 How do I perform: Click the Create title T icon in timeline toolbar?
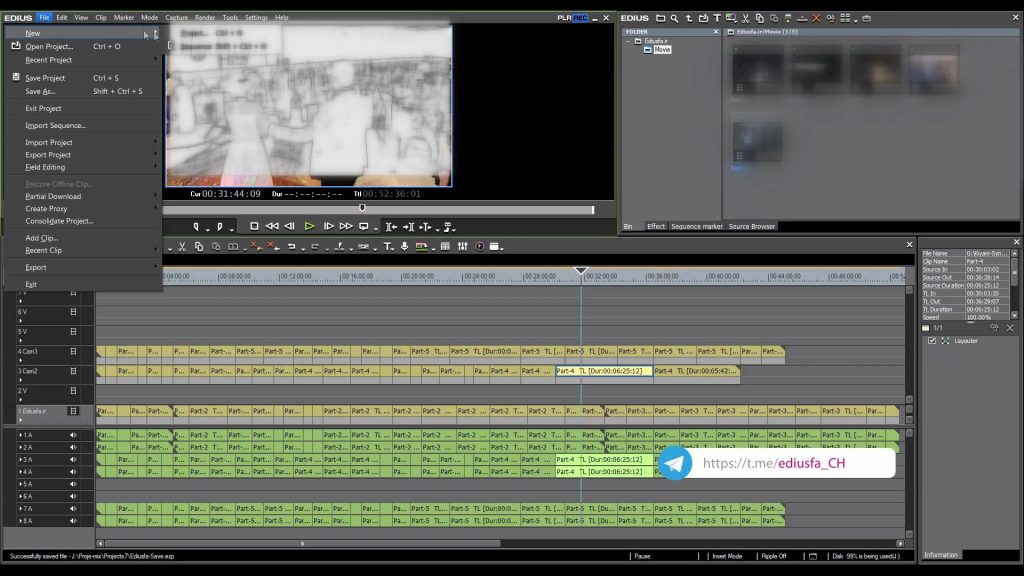click(387, 246)
